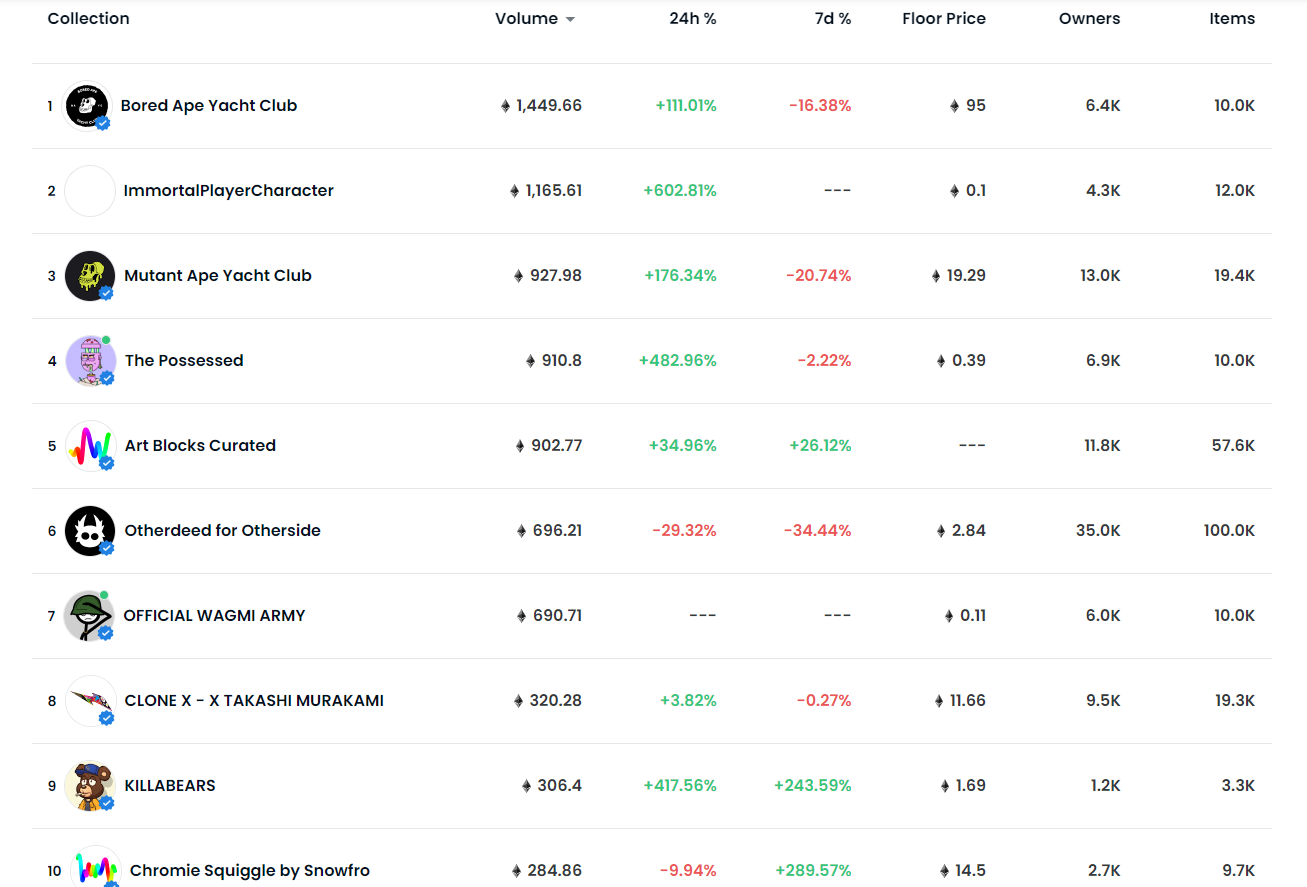The image size is (1307, 887).
Task: Click the Volume sort arrow
Action: click(570, 19)
